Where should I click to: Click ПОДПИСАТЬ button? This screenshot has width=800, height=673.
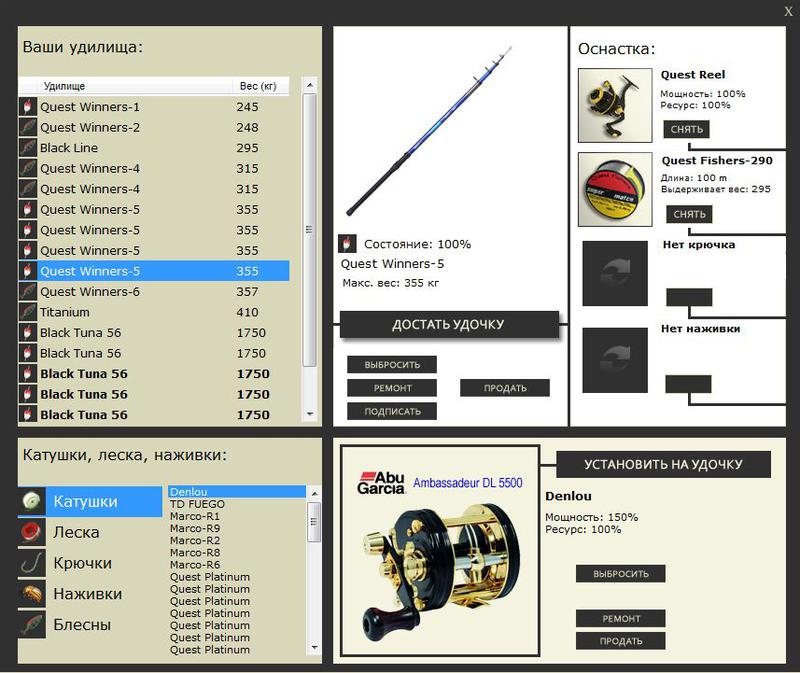point(392,411)
